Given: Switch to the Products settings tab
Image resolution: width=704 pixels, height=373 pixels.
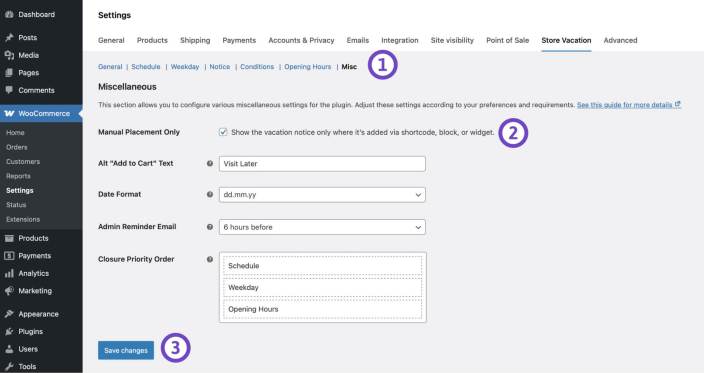Looking at the screenshot, I should click(152, 40).
